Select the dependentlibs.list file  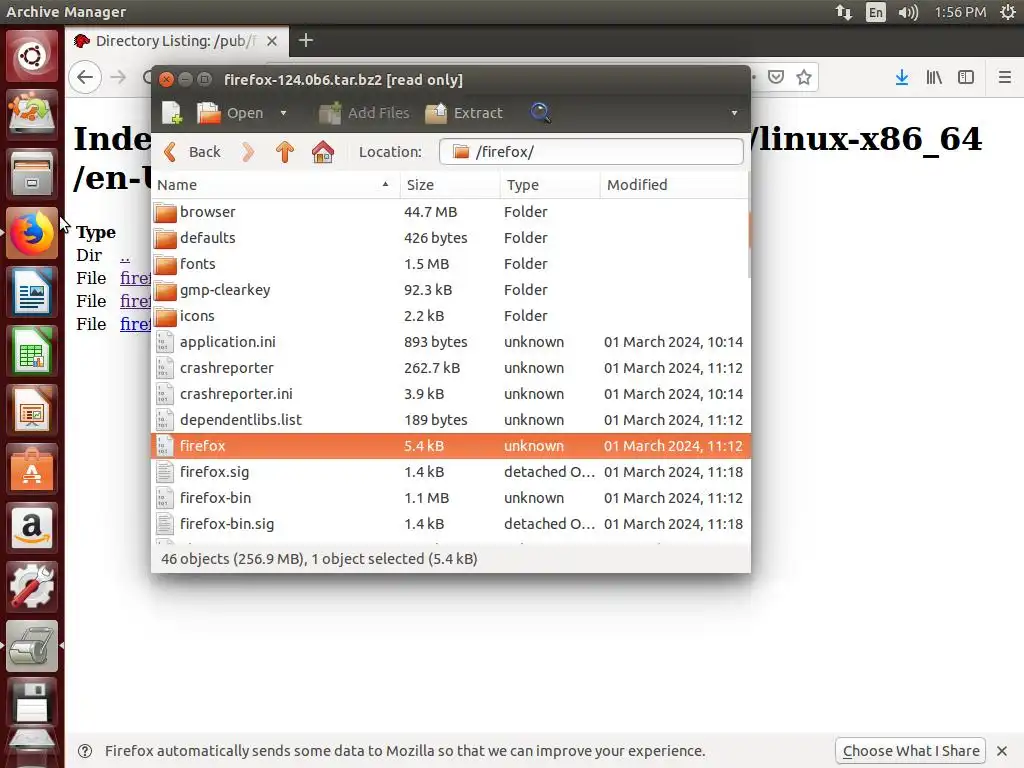449,420
